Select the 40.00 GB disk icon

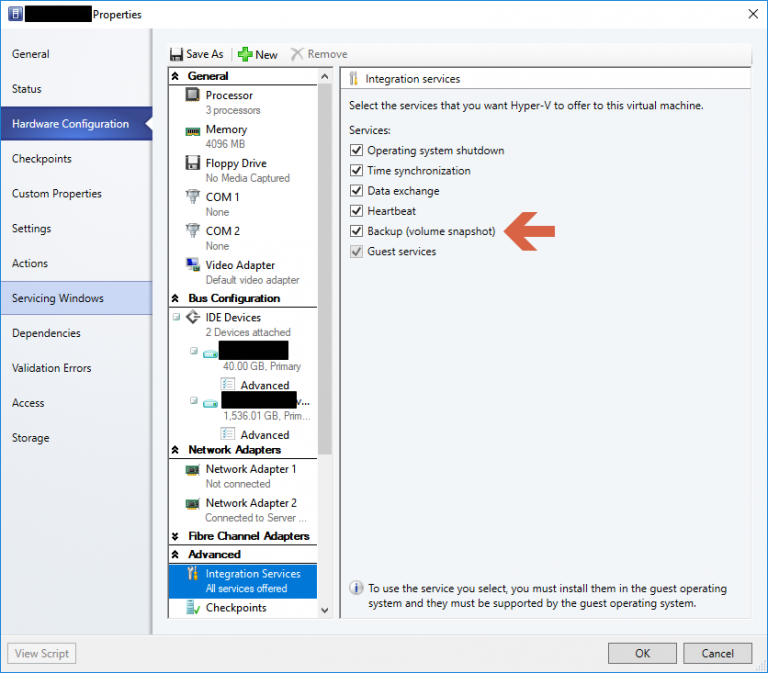210,354
